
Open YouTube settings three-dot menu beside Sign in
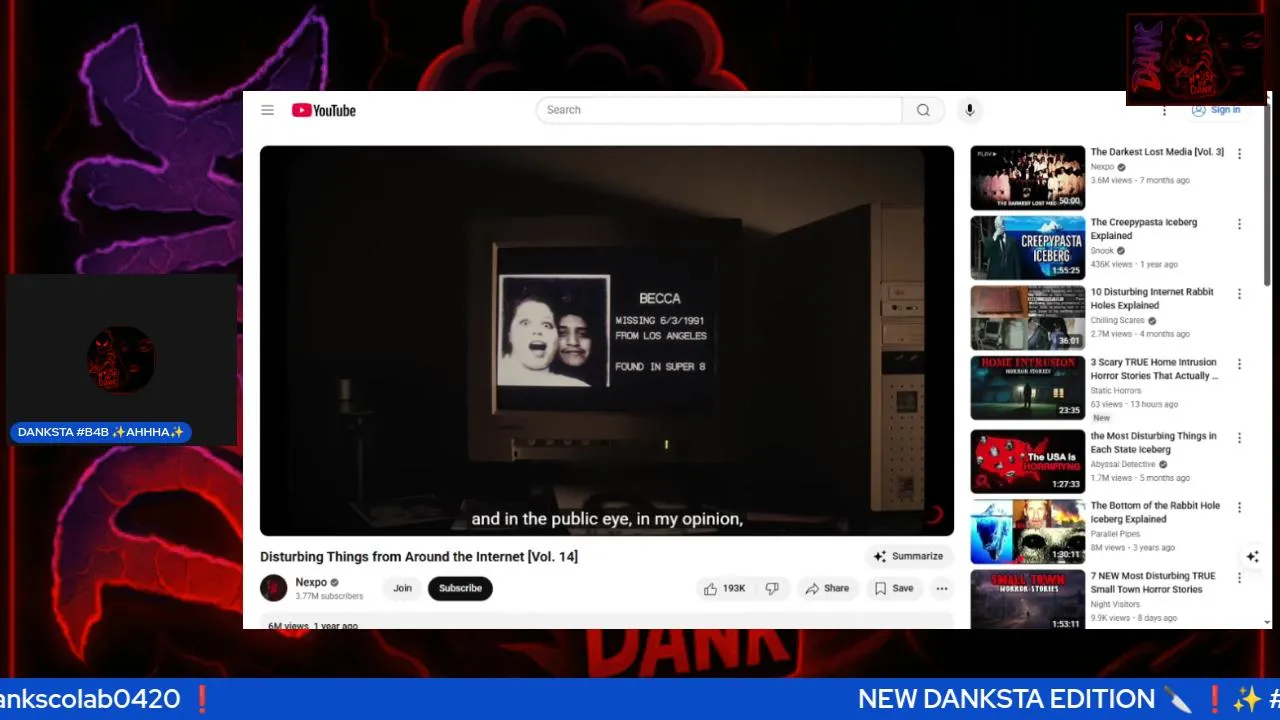1164,111
